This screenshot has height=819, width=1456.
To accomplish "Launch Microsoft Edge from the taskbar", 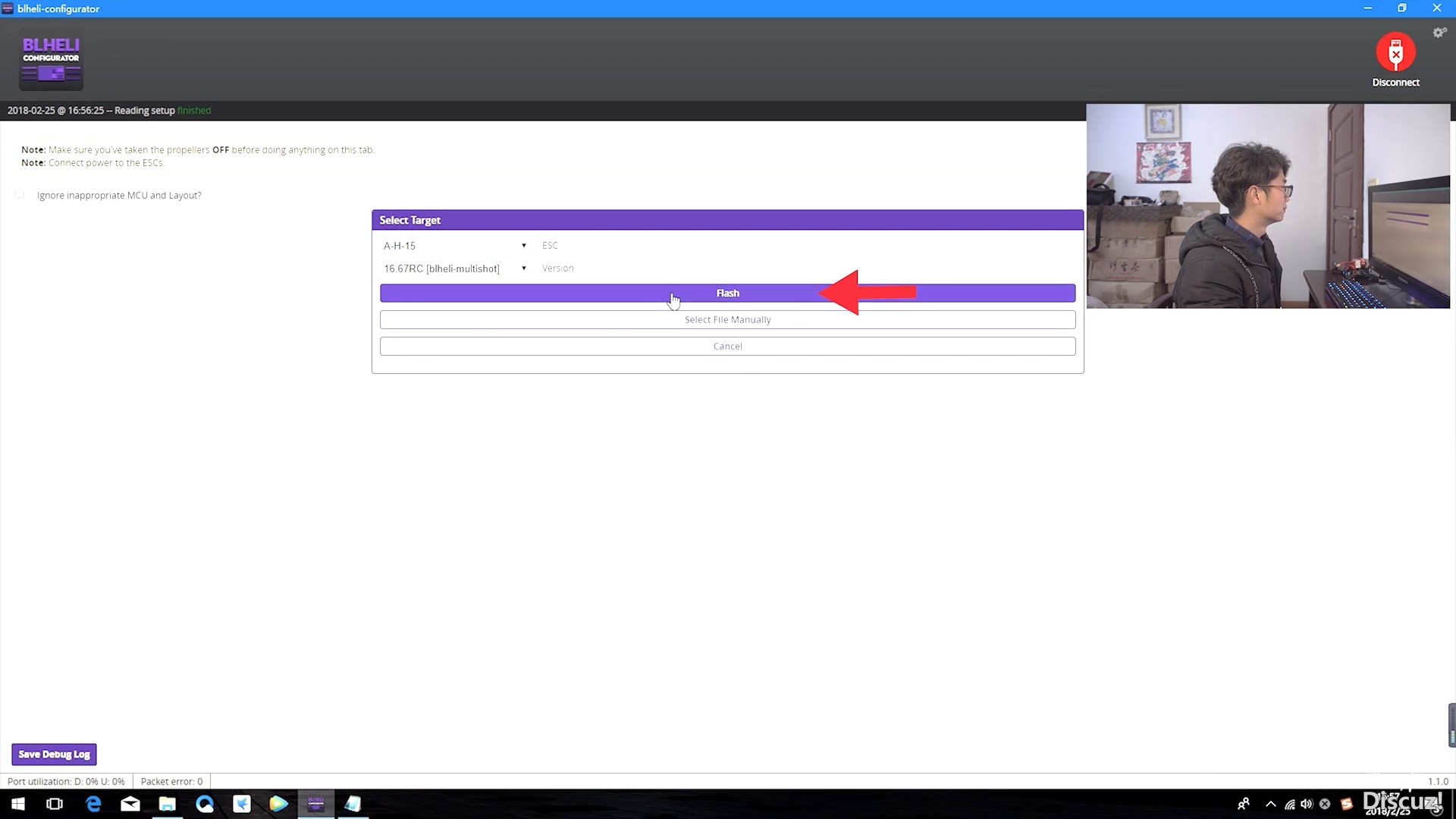I will (93, 804).
